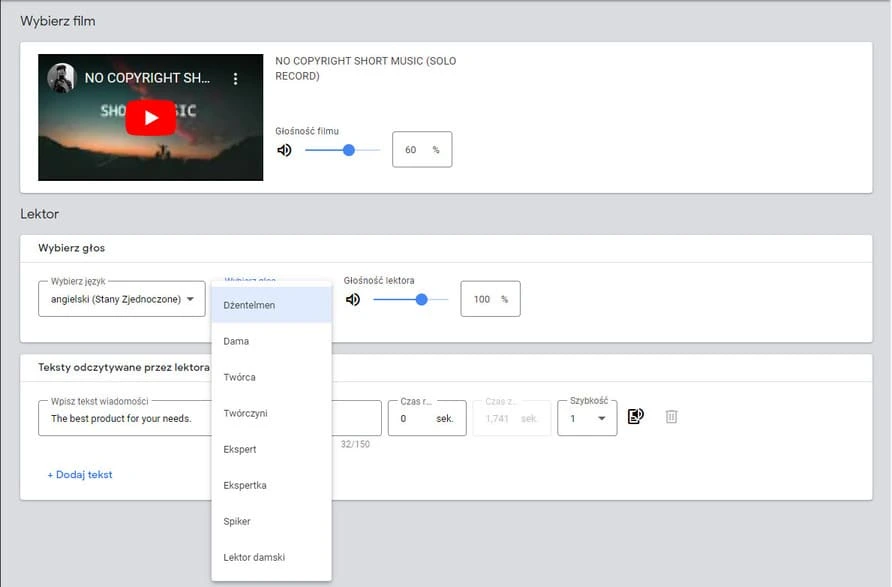Click the message text input field
The width and height of the screenshot is (892, 587).
[x=125, y=418]
